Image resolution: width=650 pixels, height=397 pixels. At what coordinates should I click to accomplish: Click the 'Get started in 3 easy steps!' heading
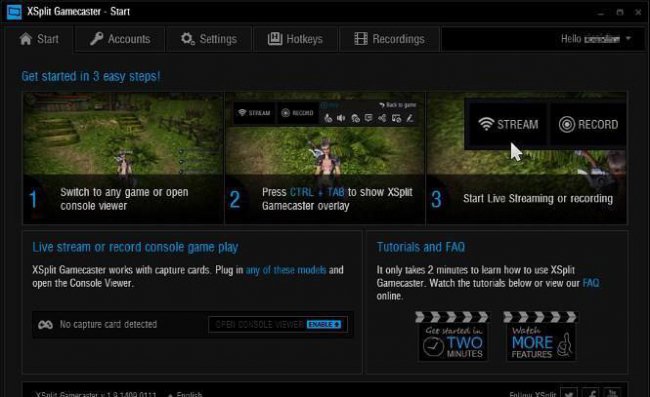tap(90, 76)
